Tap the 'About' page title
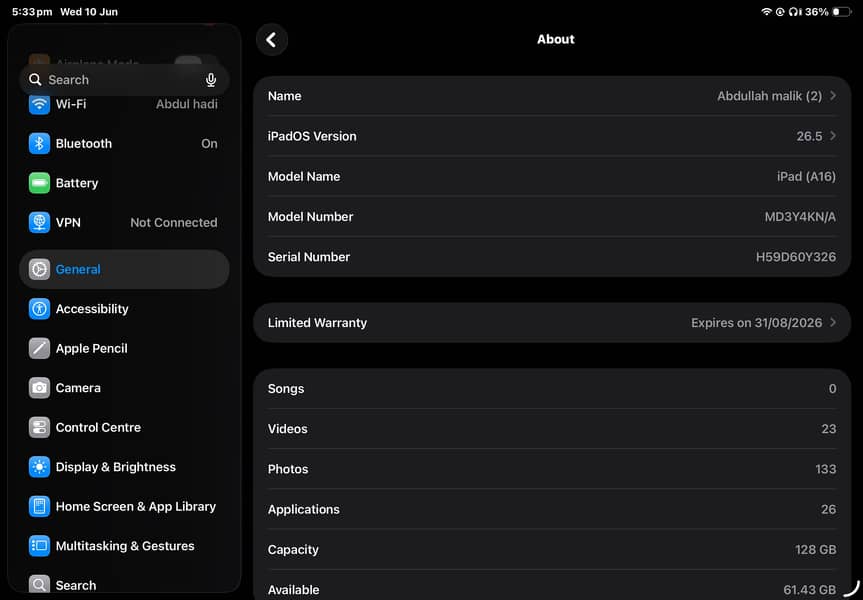This screenshot has height=600, width=863. click(555, 39)
